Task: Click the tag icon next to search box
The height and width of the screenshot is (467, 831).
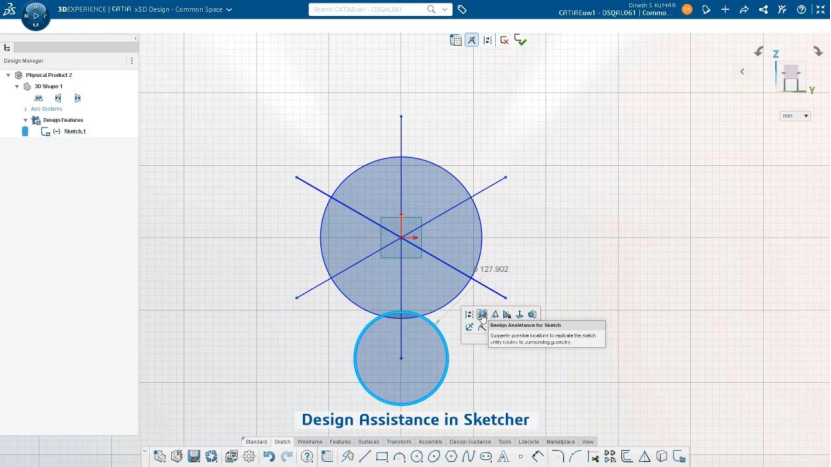Action: click(x=462, y=10)
